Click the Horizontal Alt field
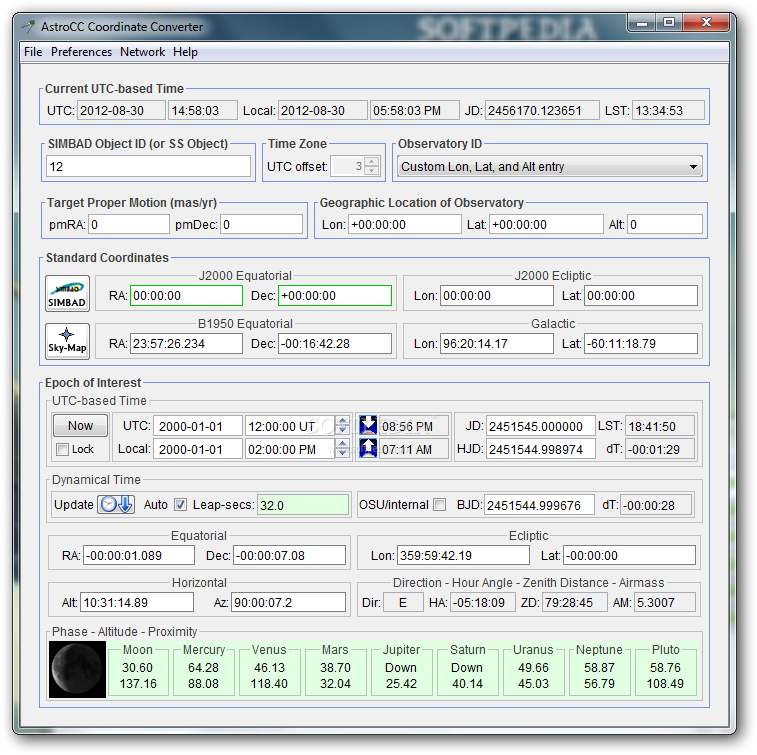Screen dimensions: 757x755 [x=137, y=602]
